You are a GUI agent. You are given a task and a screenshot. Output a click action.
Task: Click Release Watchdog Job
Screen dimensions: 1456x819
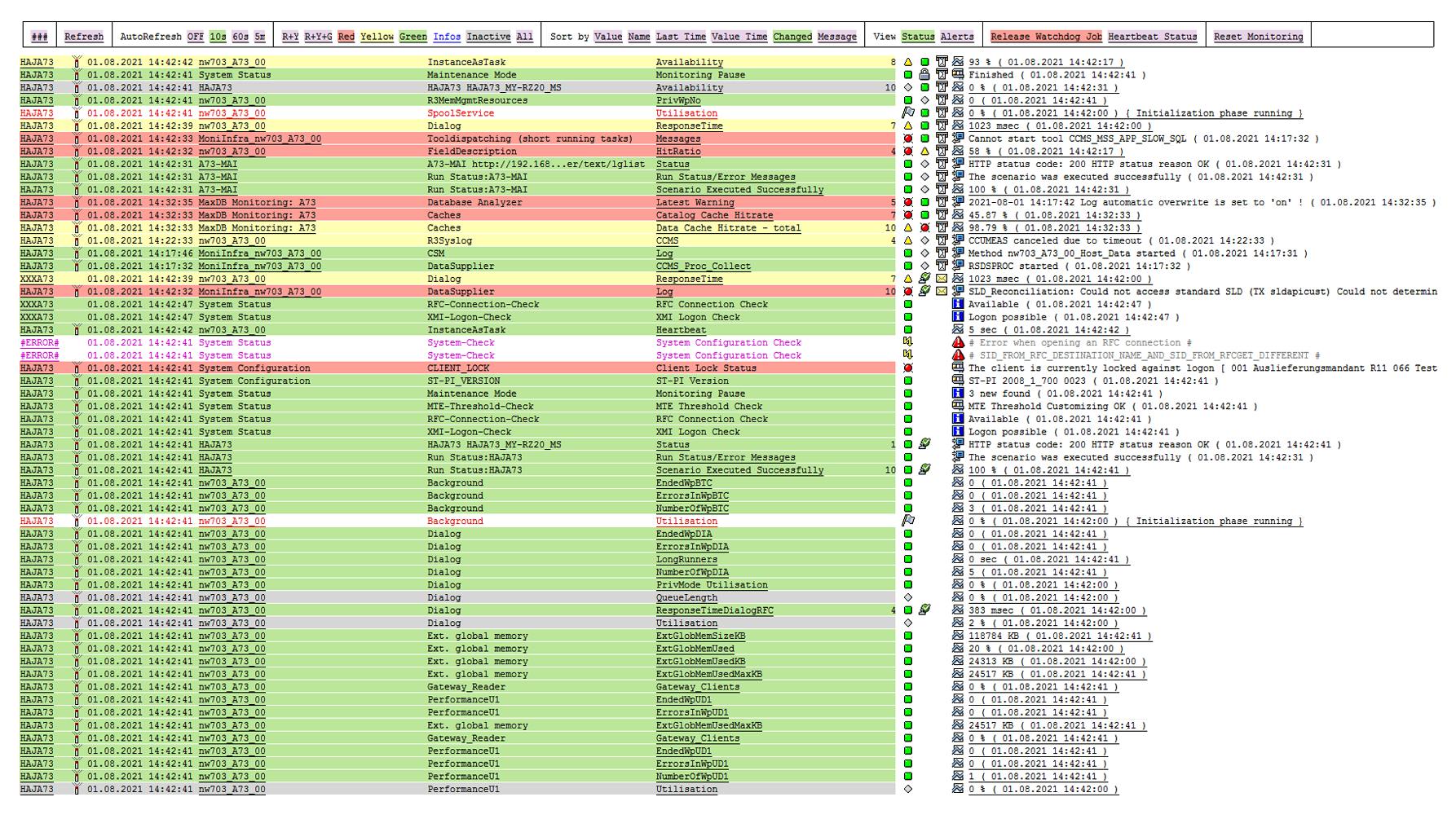pos(1046,37)
